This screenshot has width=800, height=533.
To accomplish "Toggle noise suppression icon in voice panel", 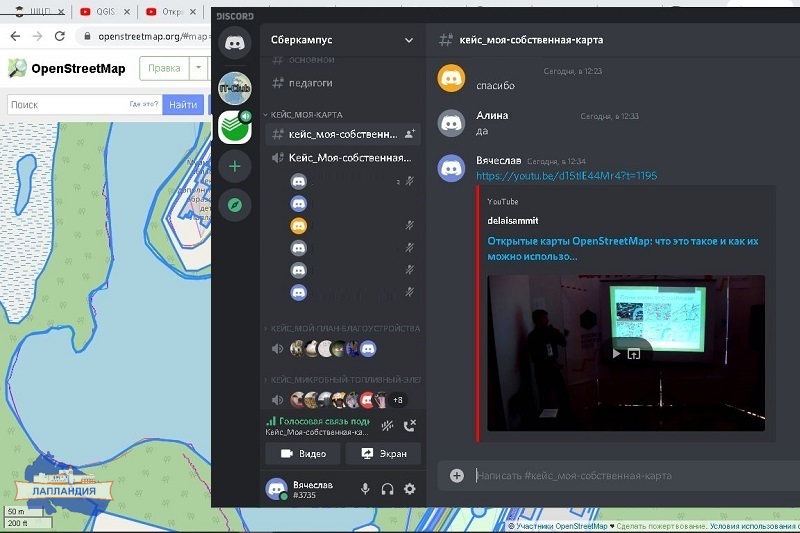I will click(387, 425).
